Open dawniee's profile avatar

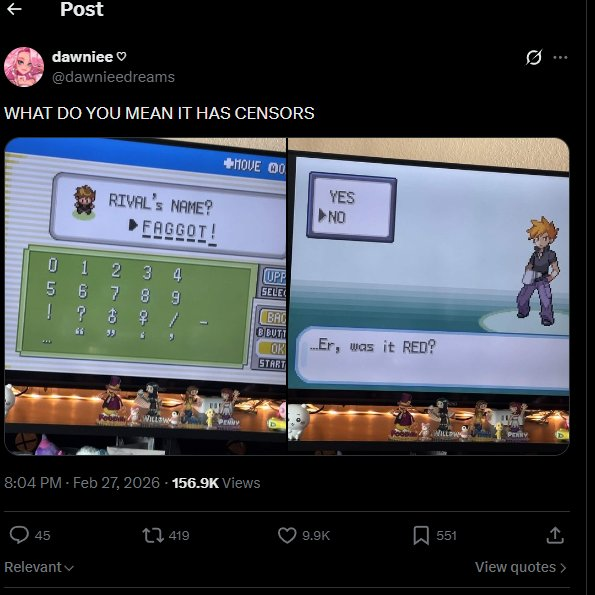click(x=24, y=67)
